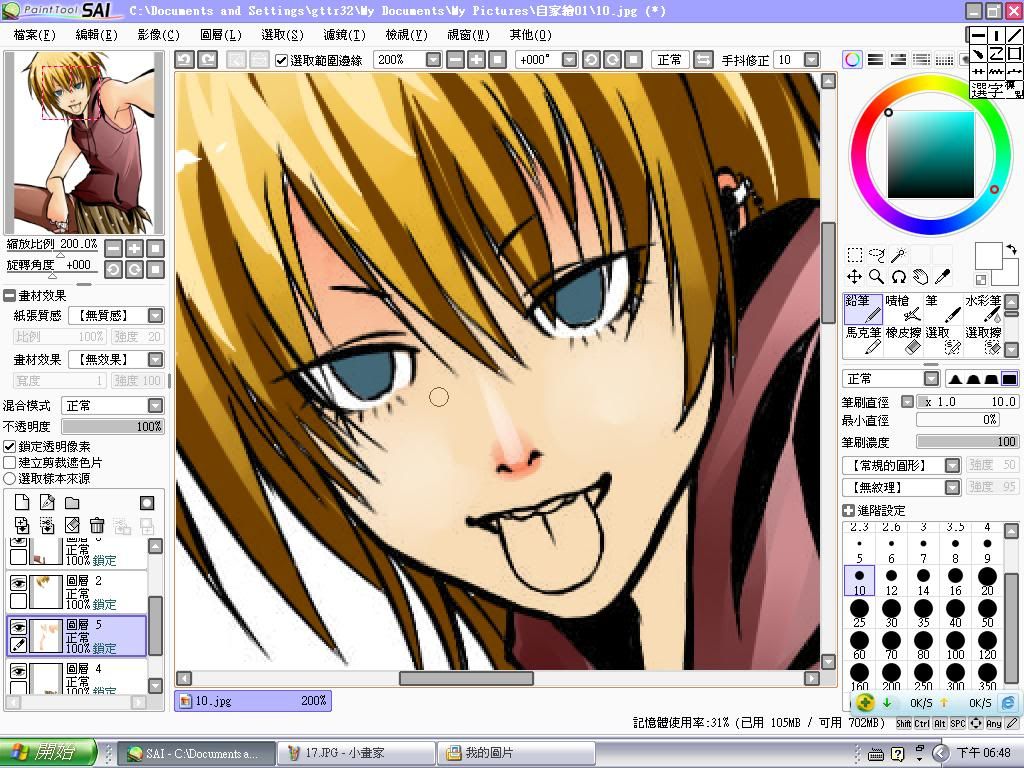Select the eyedropper tool

942,277
